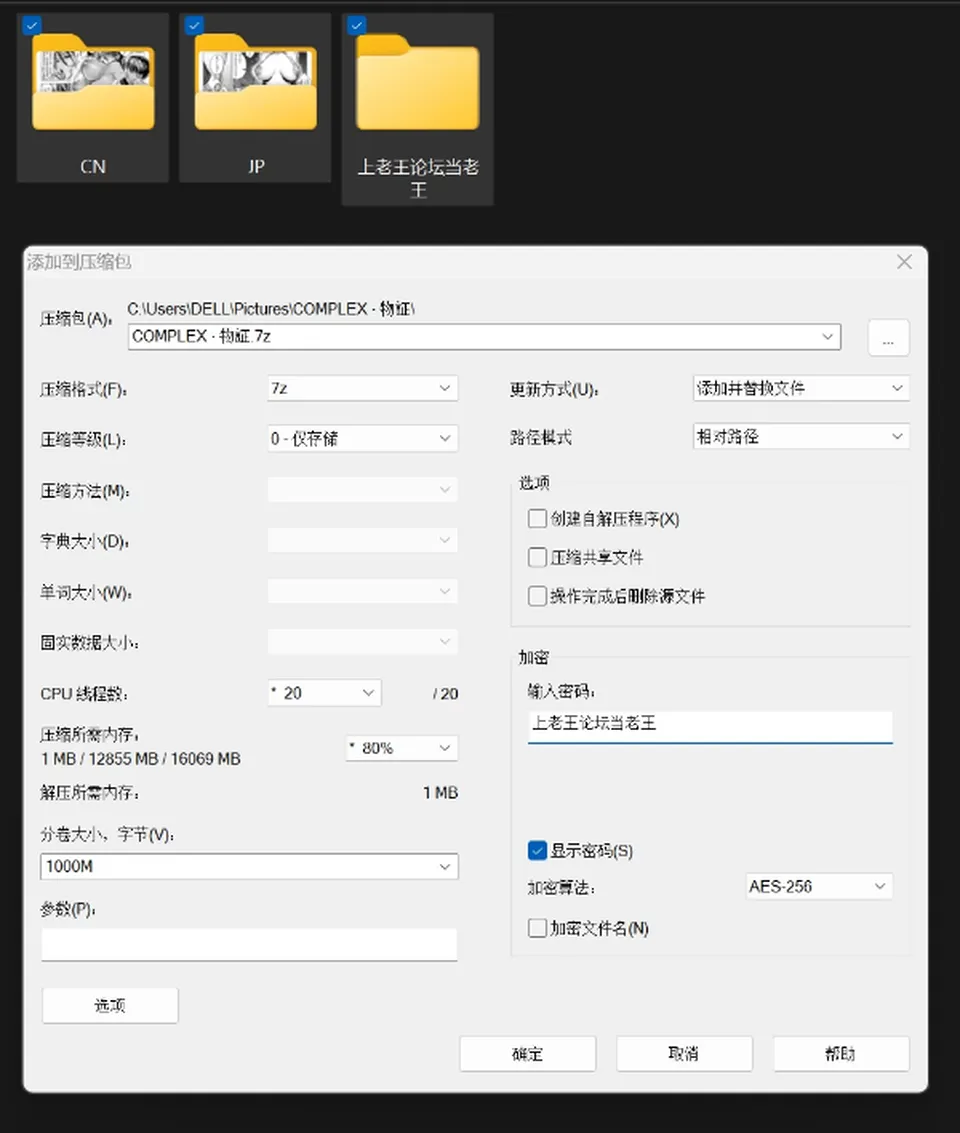Image resolution: width=960 pixels, height=1133 pixels.
Task: Open 更新方式 dropdown
Action: click(801, 388)
